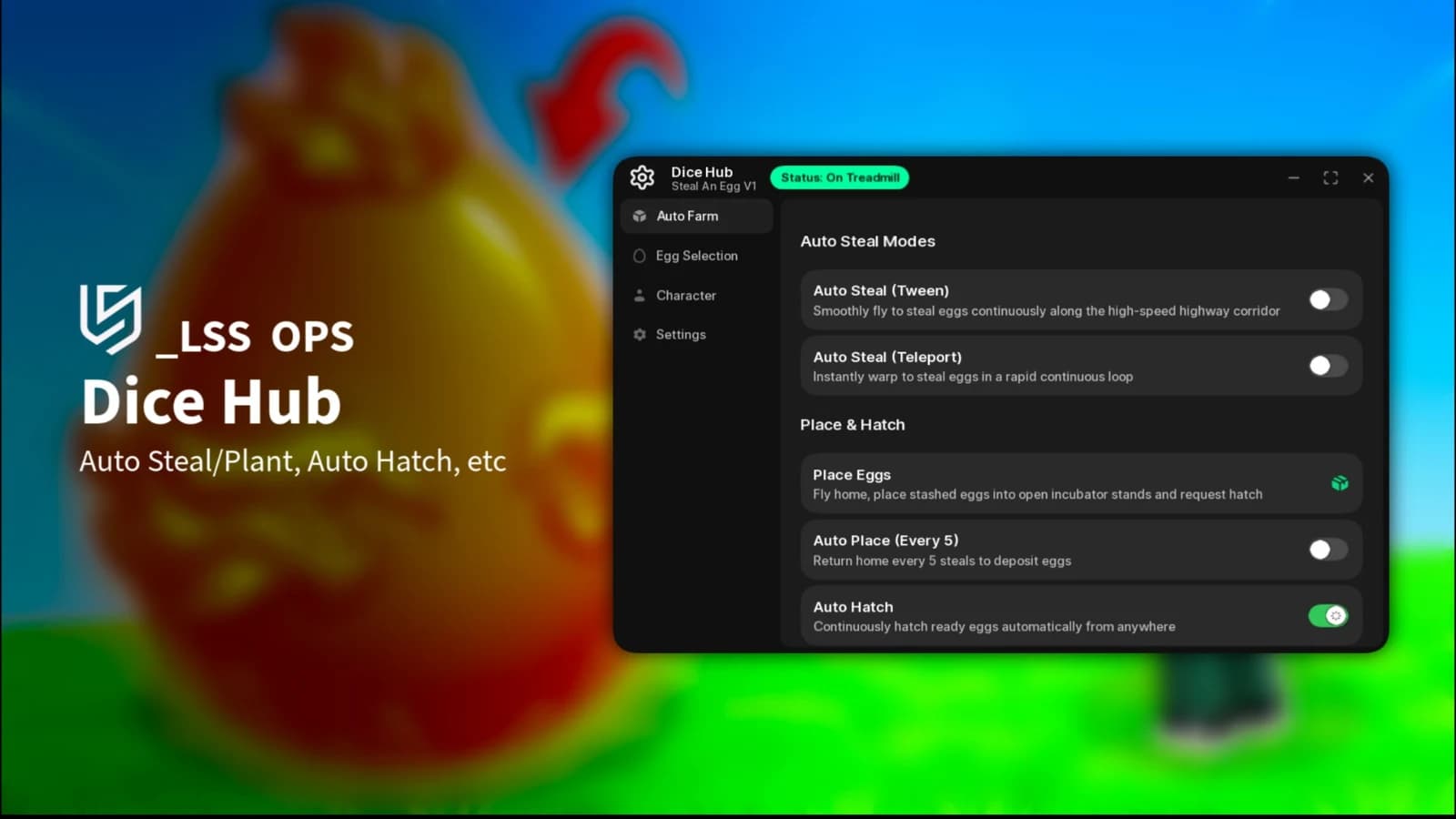Click the green dice icon in Place Eggs

[1340, 483]
